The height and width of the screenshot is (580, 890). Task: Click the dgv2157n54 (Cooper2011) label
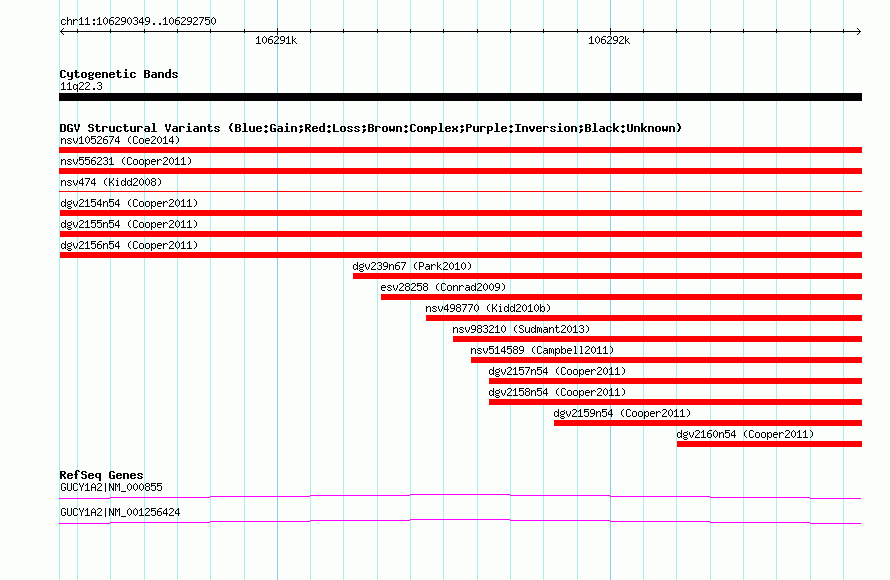pos(557,371)
